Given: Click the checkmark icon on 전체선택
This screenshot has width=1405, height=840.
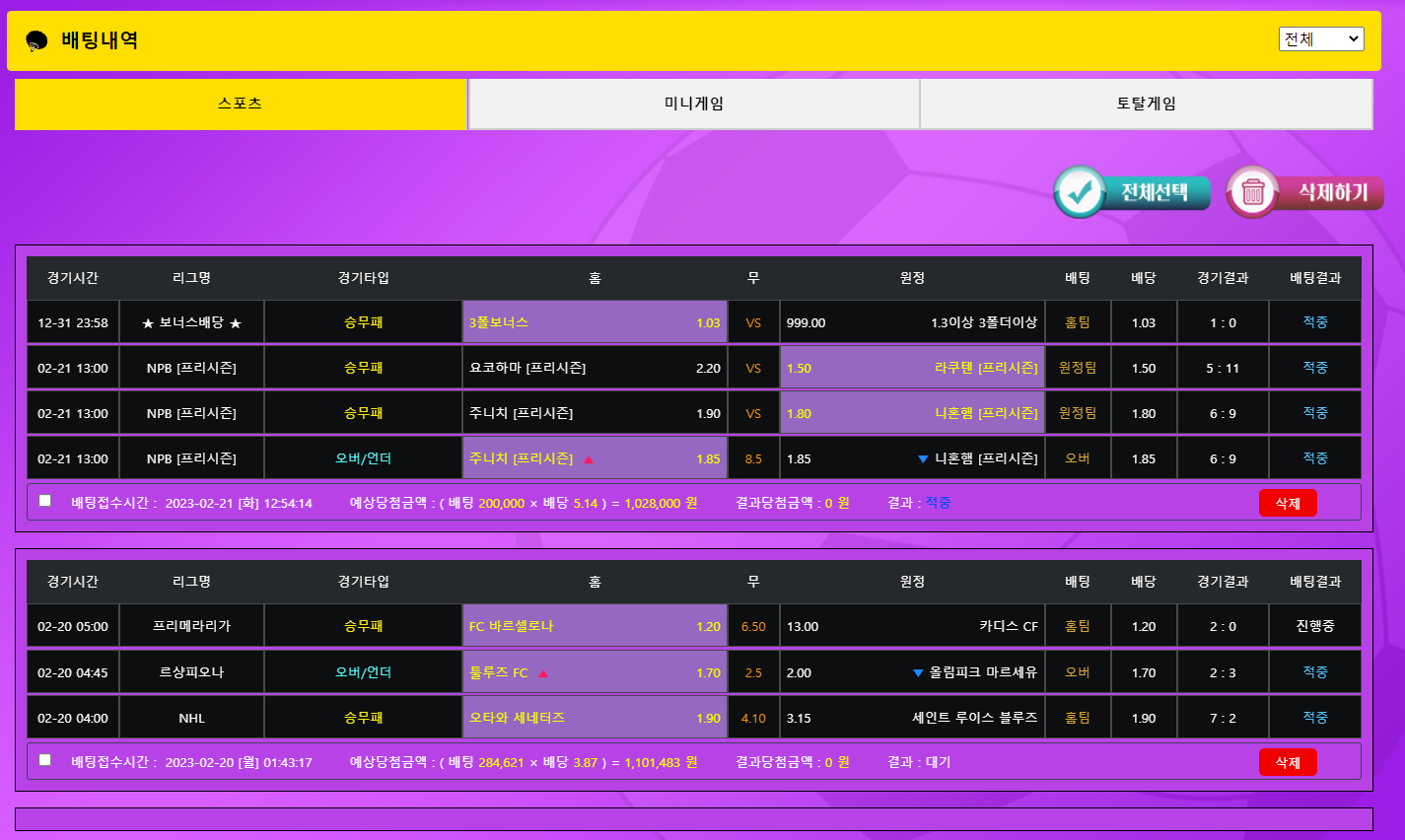Looking at the screenshot, I should coord(1080,192).
